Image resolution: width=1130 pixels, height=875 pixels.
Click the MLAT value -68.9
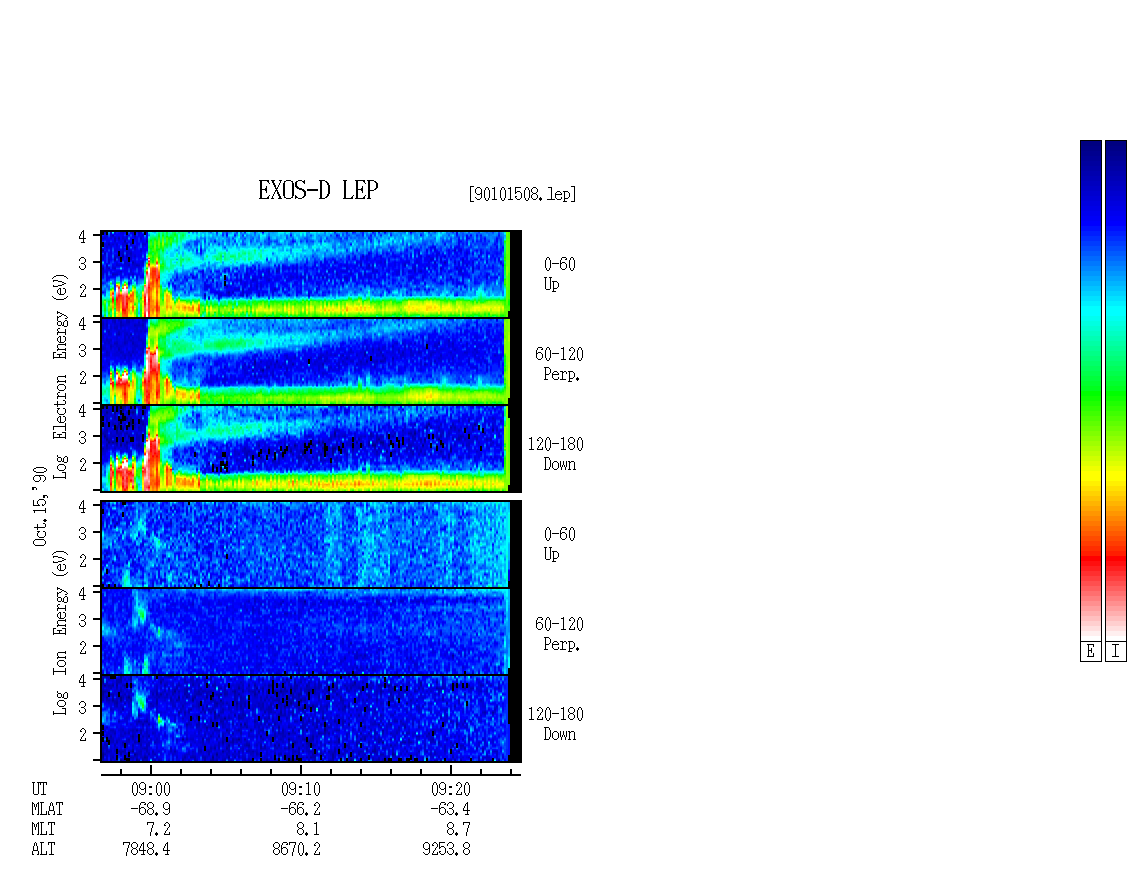click(x=151, y=809)
